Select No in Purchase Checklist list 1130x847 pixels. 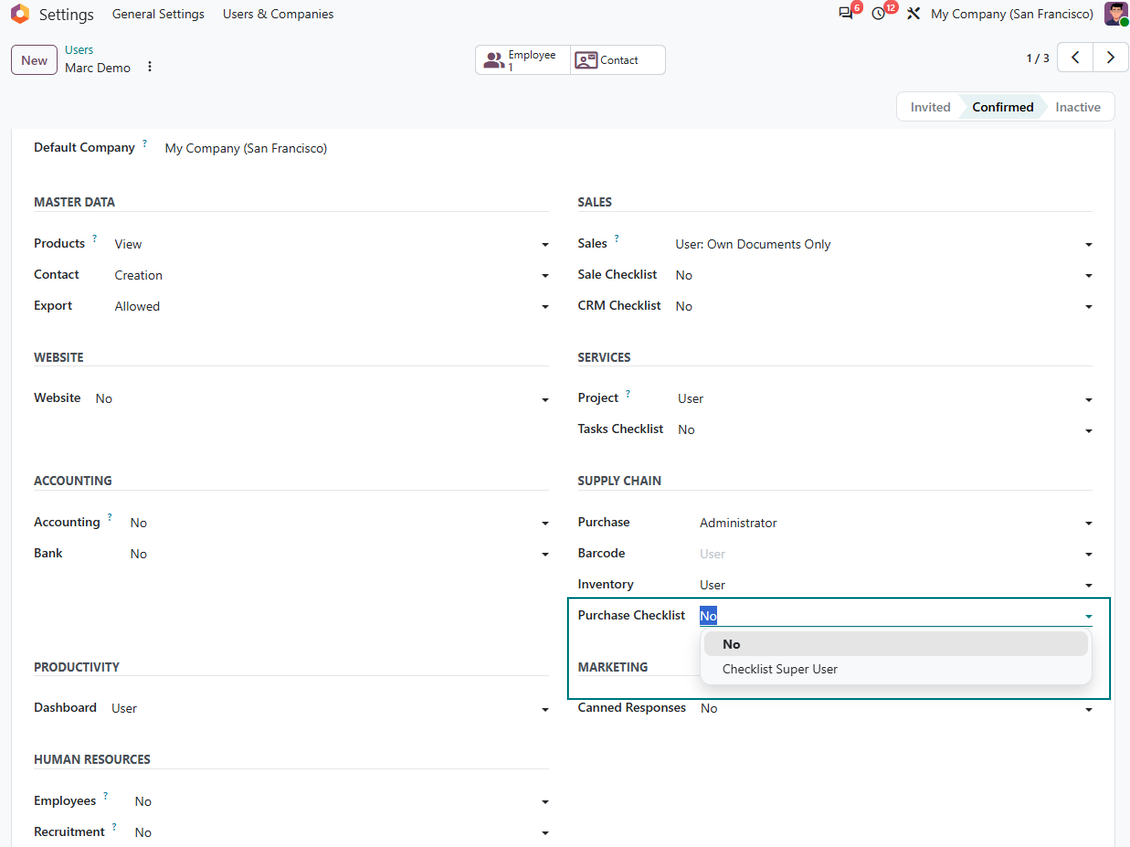click(896, 644)
